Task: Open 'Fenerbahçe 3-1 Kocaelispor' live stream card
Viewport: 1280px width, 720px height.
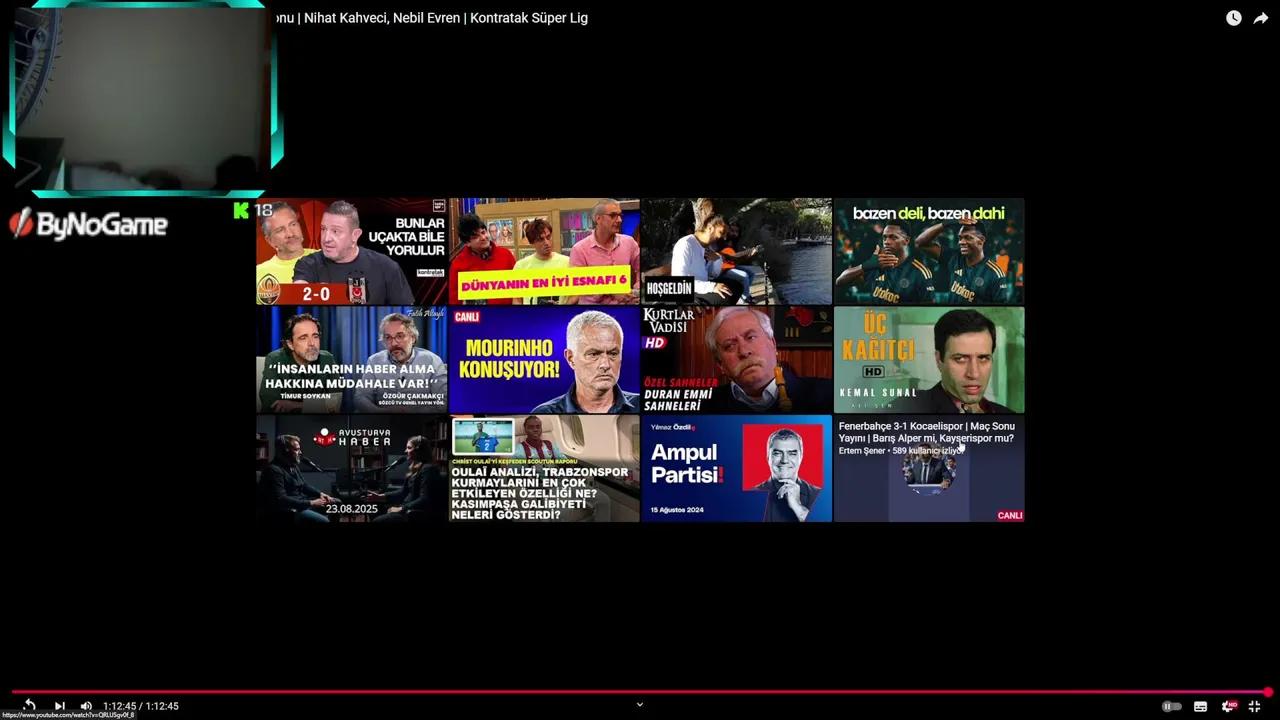Action: (x=929, y=468)
